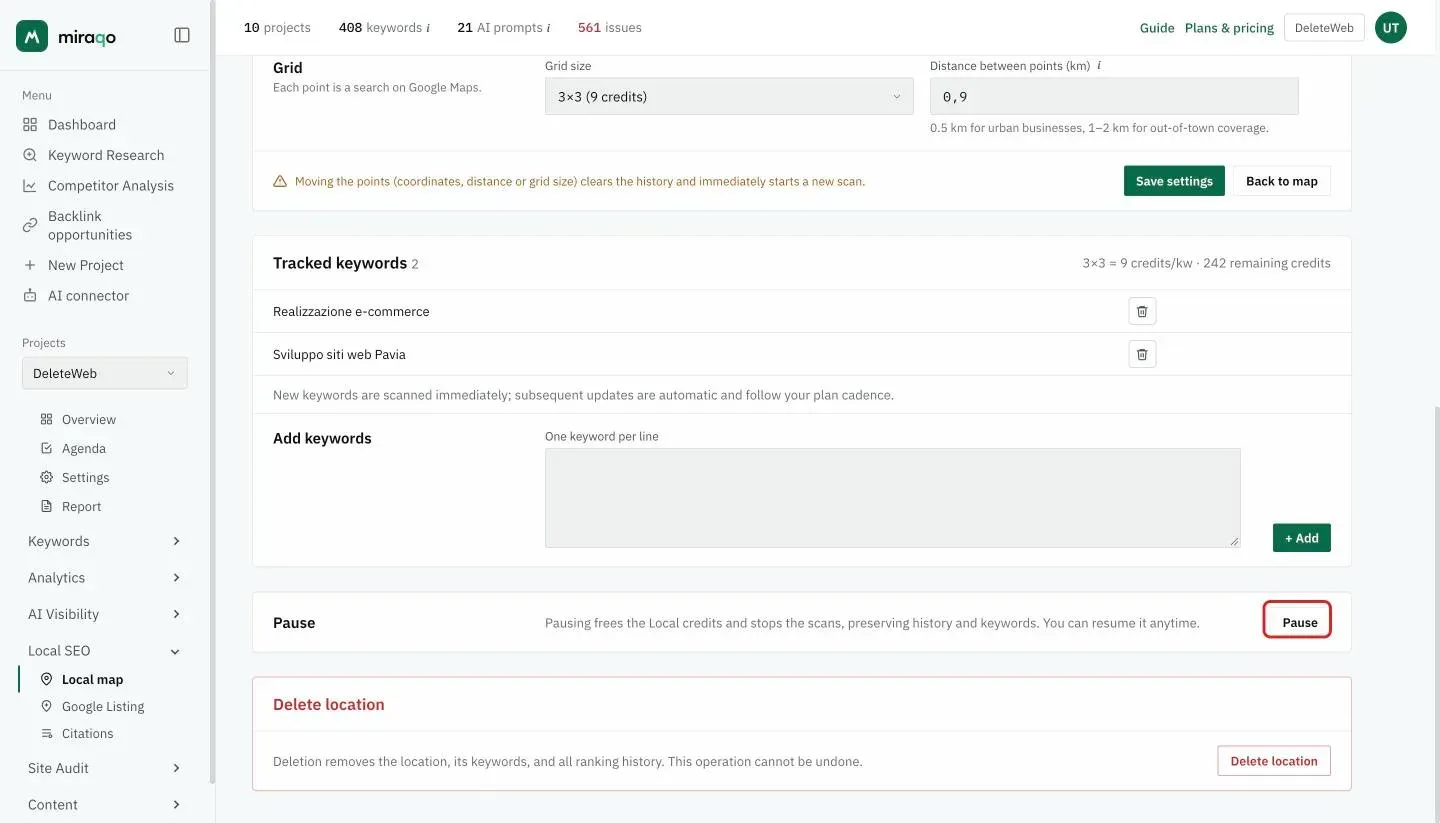Click the 561 issues counter
This screenshot has height=823, width=1440.
(610, 28)
